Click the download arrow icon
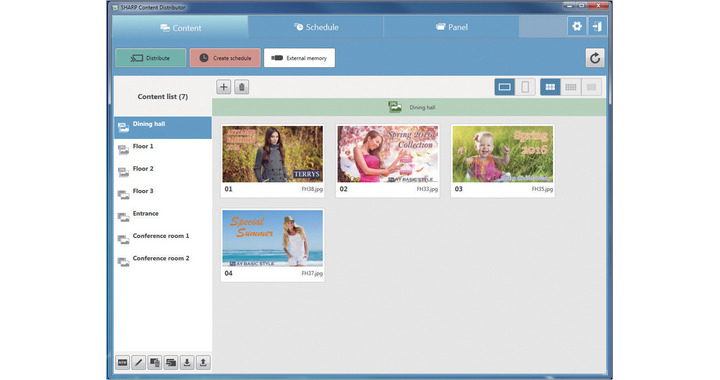This screenshot has width=720, height=380. pyautogui.click(x=187, y=363)
